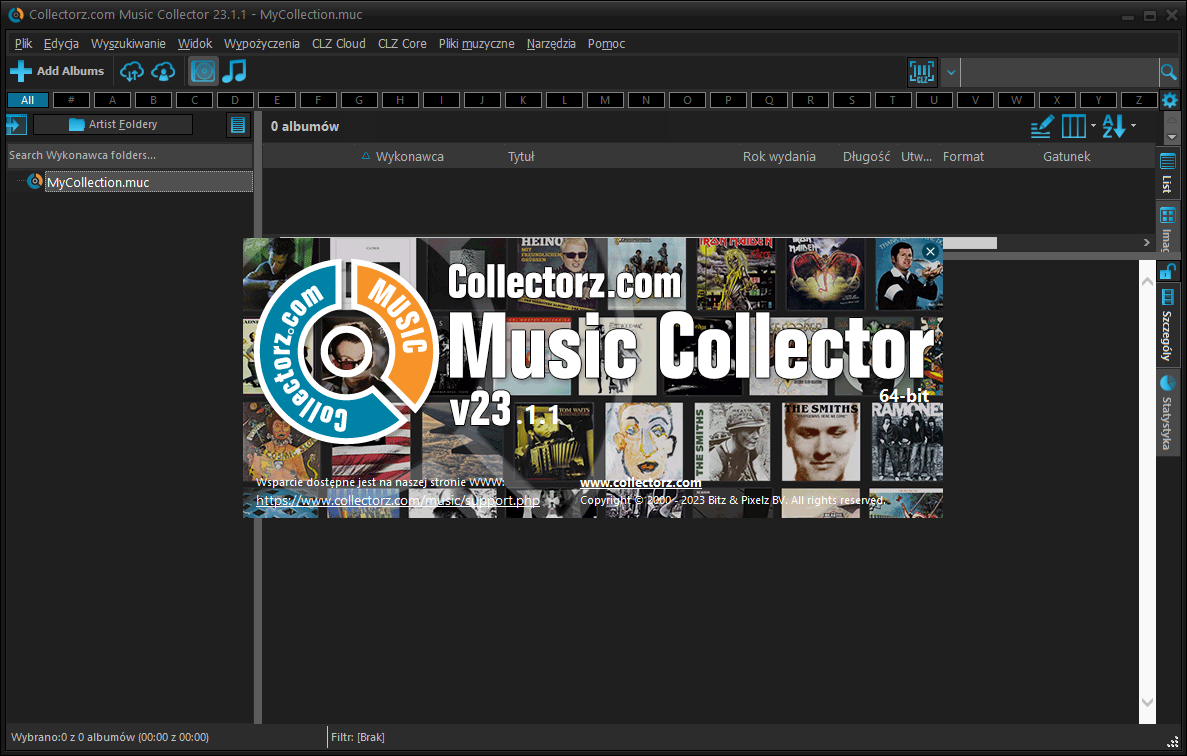
Task: Click details panel scrollbar down arrow
Action: coord(1147,702)
